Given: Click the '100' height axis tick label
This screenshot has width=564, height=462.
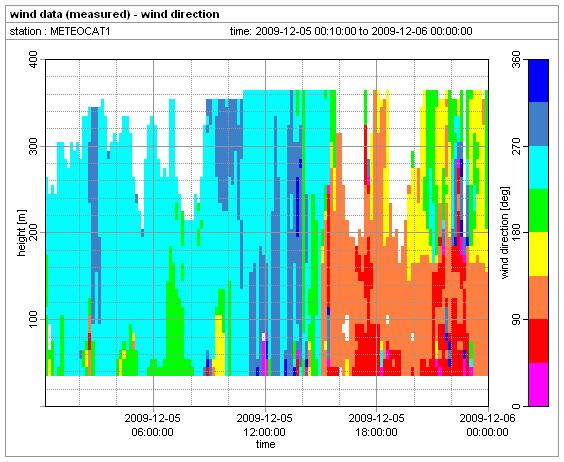Looking at the screenshot, I should pos(33,319).
